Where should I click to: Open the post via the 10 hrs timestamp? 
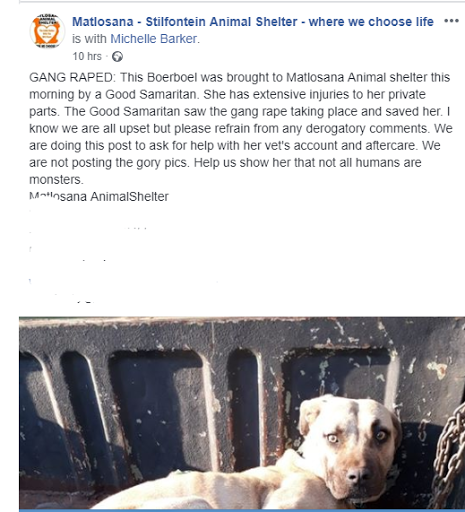click(x=87, y=56)
